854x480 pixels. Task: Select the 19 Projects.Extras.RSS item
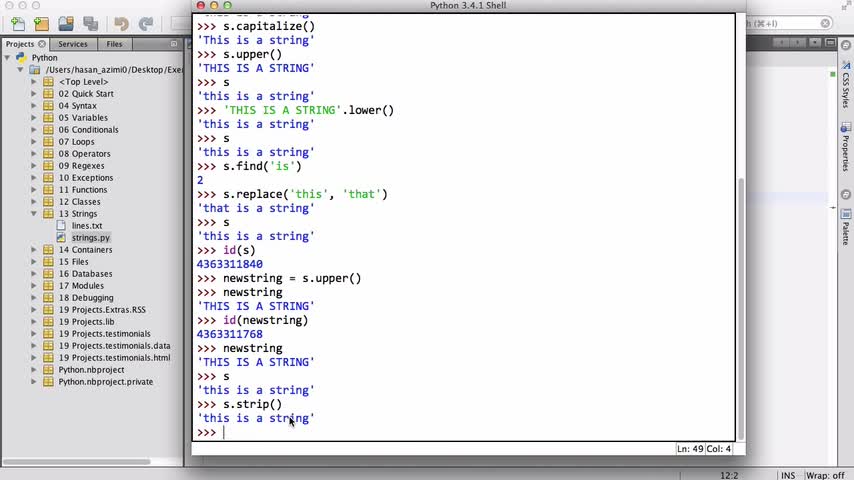tap(102, 309)
